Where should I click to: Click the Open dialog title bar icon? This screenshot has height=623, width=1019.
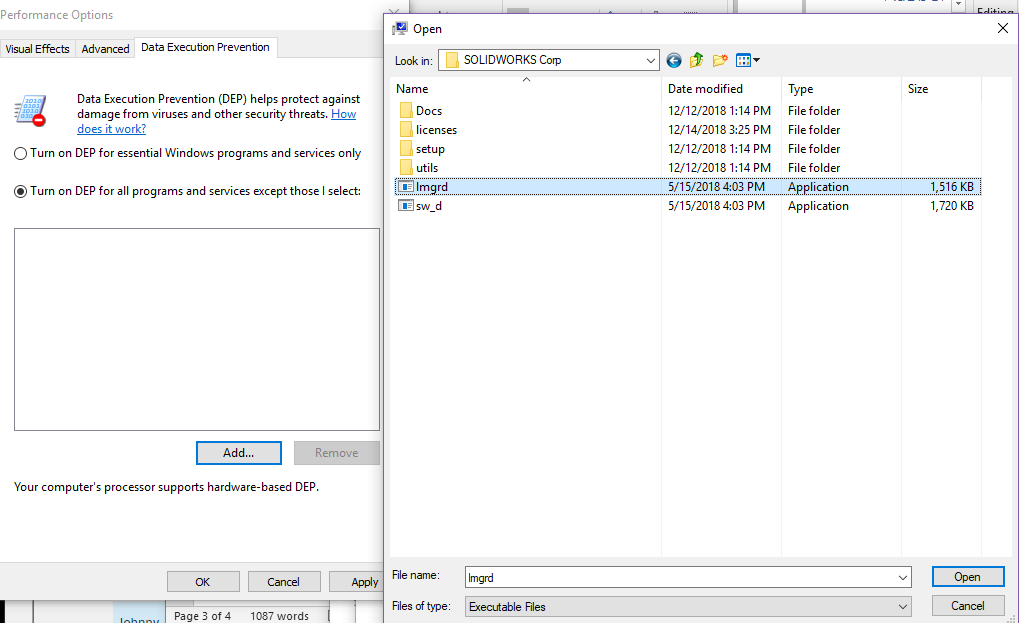tap(400, 29)
